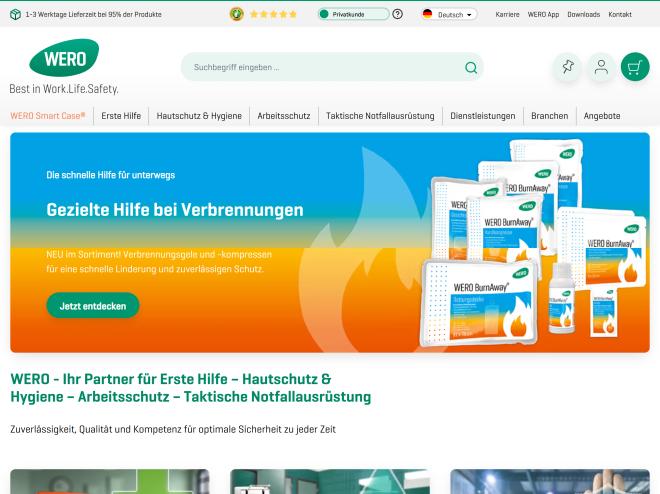
Task: Click the Karriere link
Action: pos(507,14)
